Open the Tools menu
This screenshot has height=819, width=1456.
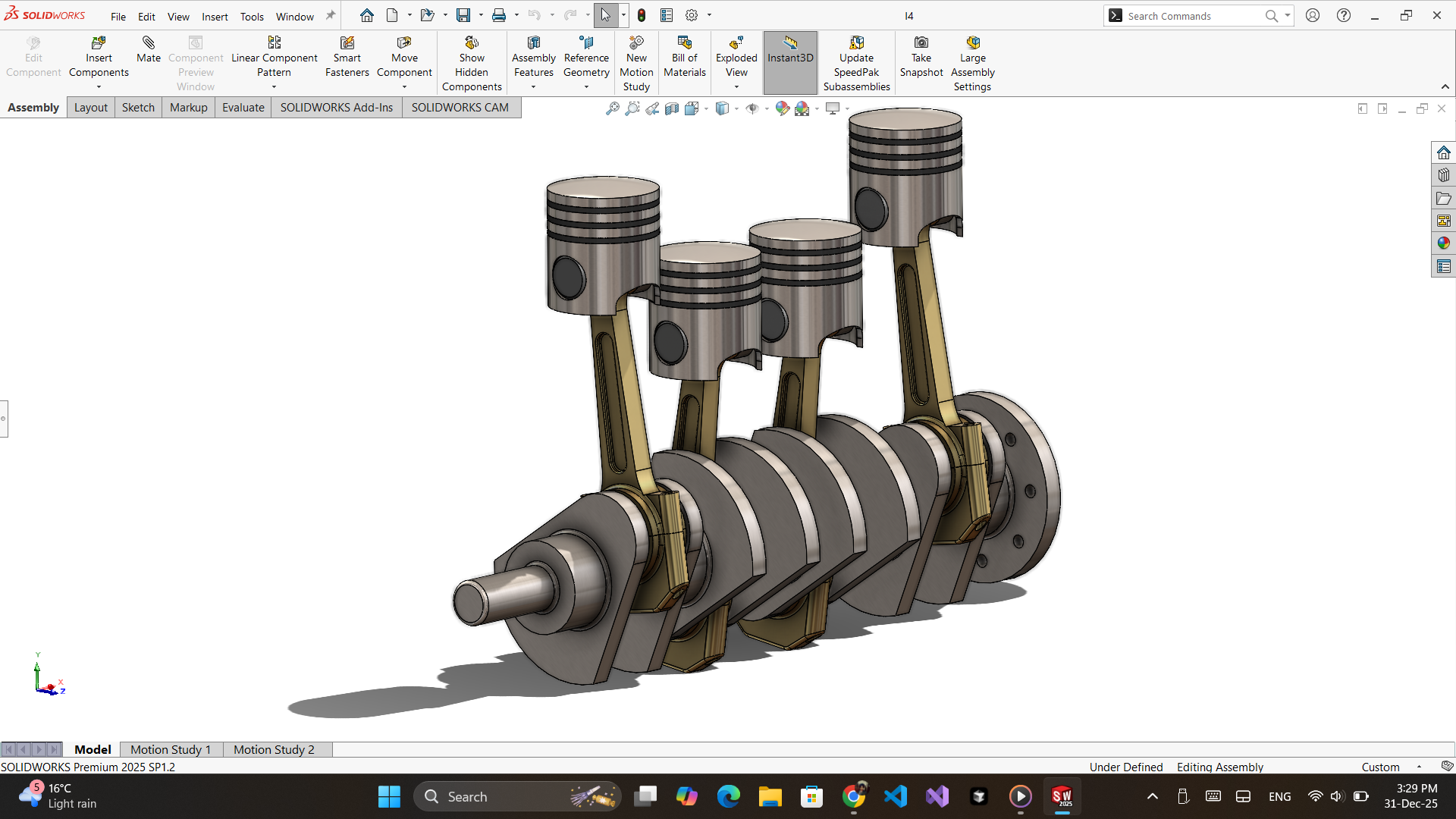point(252,16)
